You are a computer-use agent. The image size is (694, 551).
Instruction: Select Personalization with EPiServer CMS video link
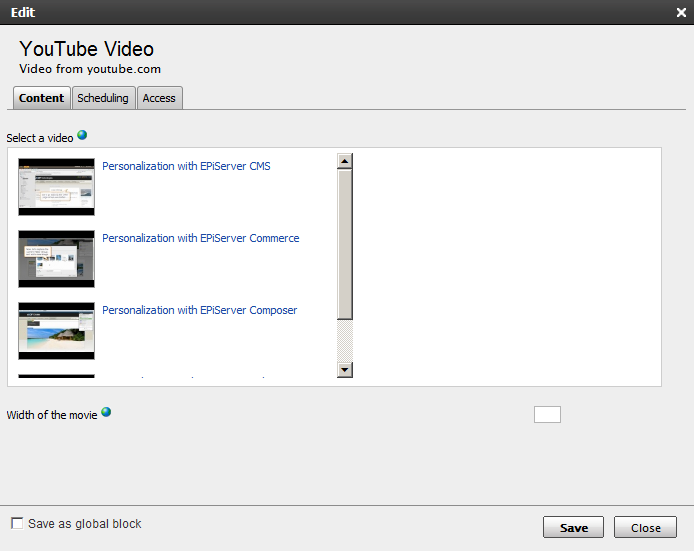click(x=186, y=166)
